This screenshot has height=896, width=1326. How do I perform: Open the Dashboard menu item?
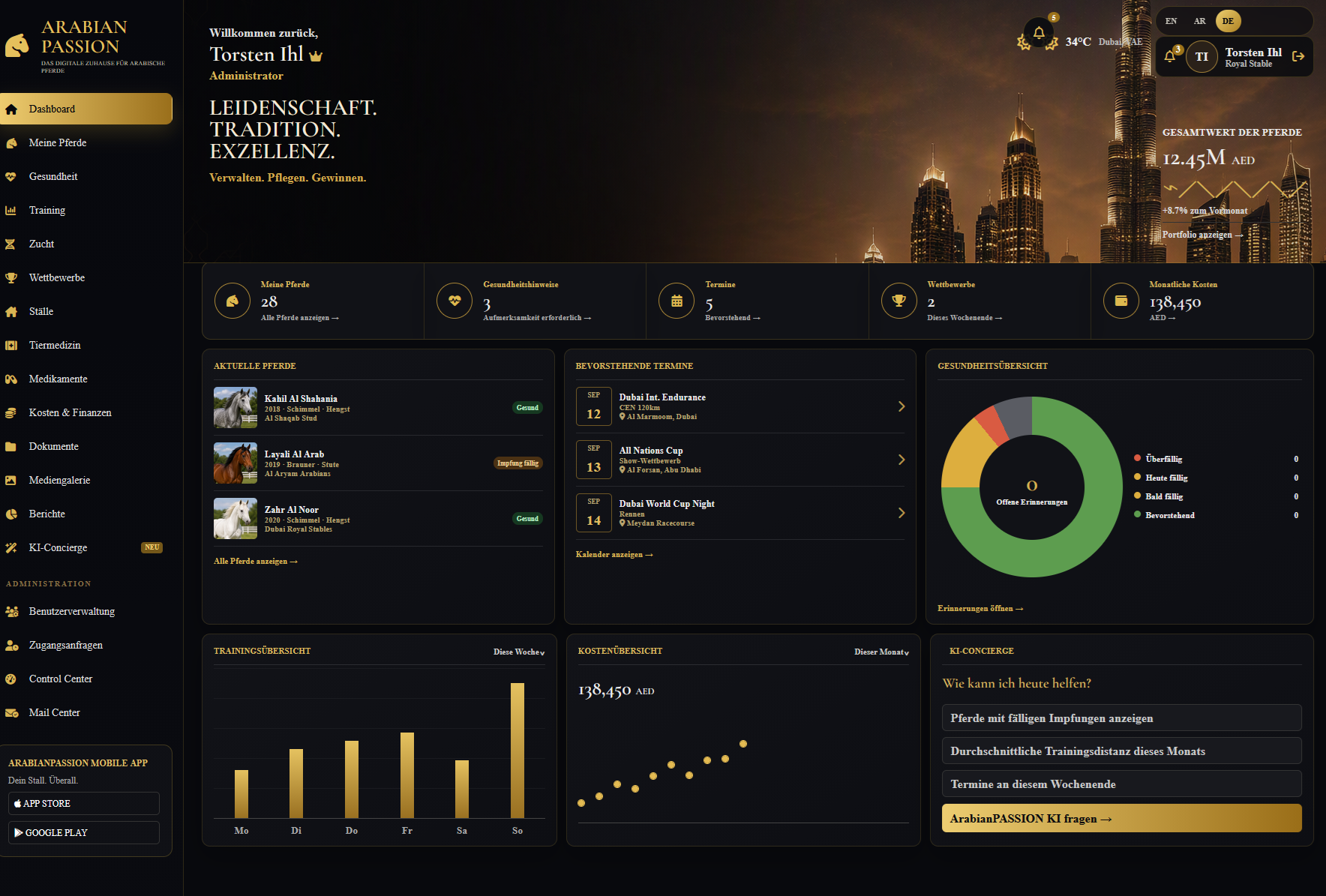click(x=86, y=109)
